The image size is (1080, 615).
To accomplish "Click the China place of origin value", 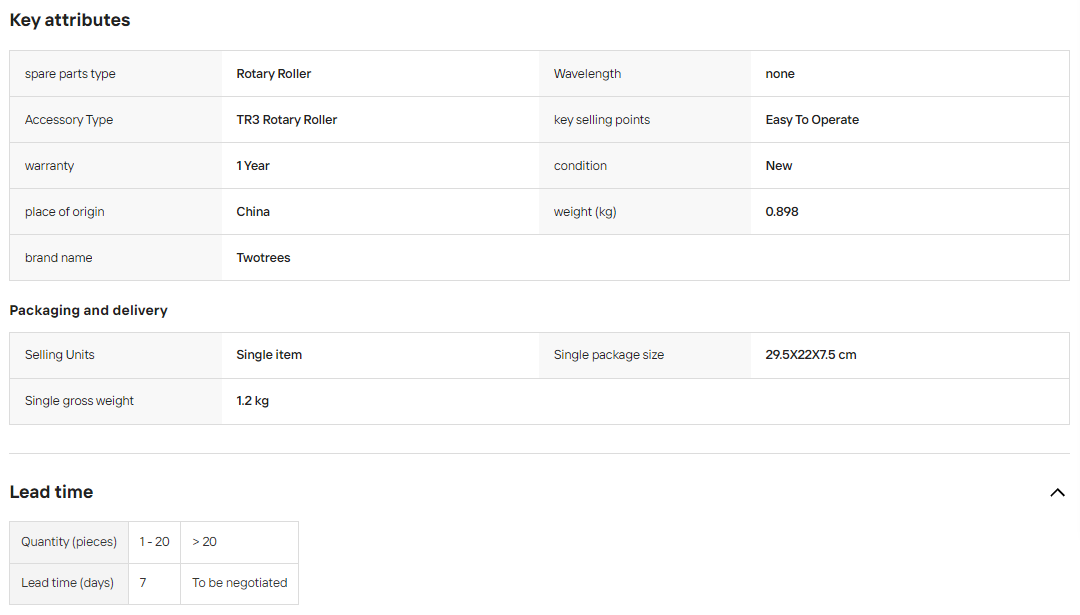I will click(253, 211).
